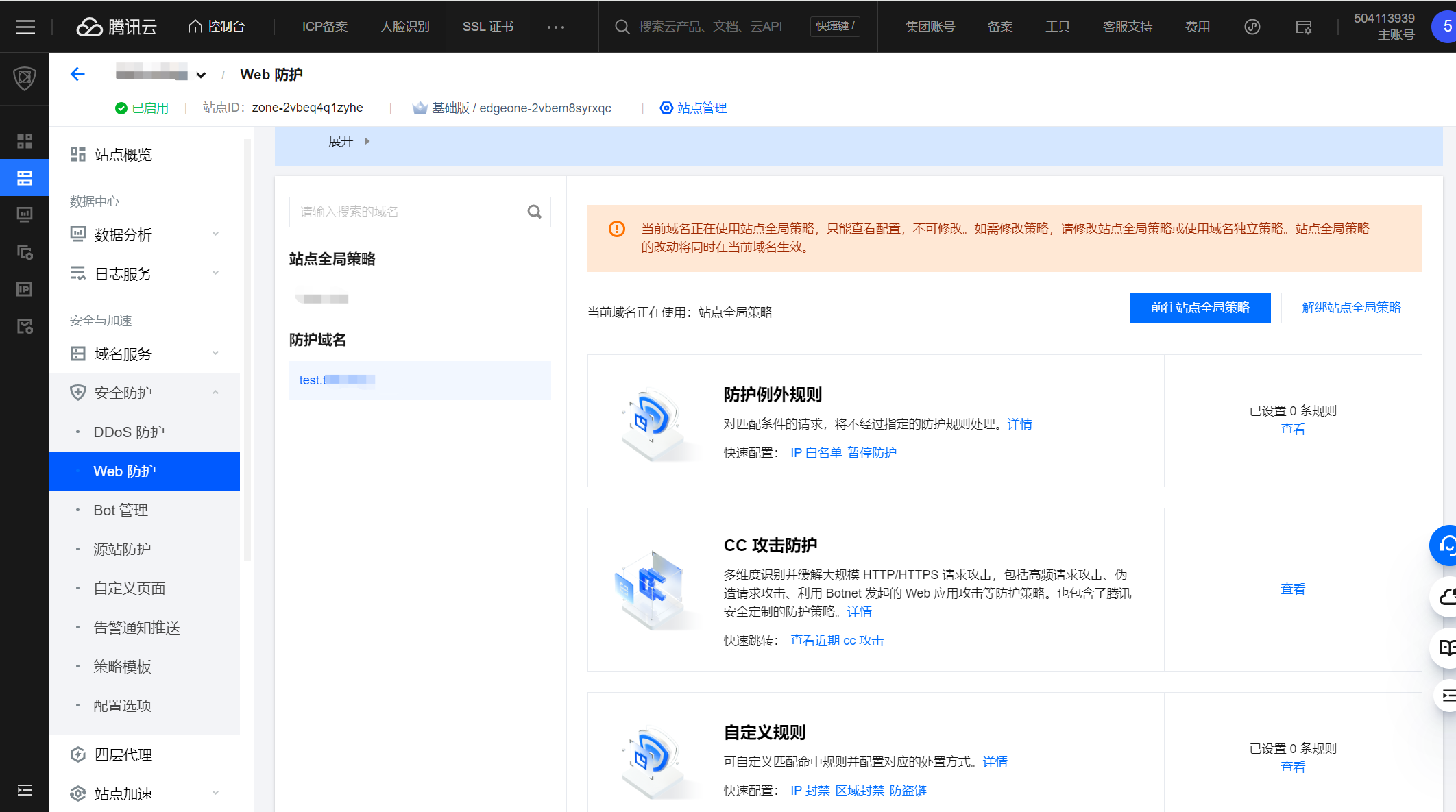Click IP 封禁 quick config link
1456x812 pixels.
point(810,791)
